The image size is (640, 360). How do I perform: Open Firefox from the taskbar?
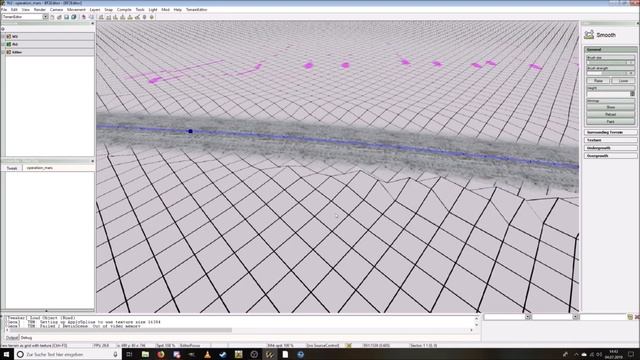[160, 354]
